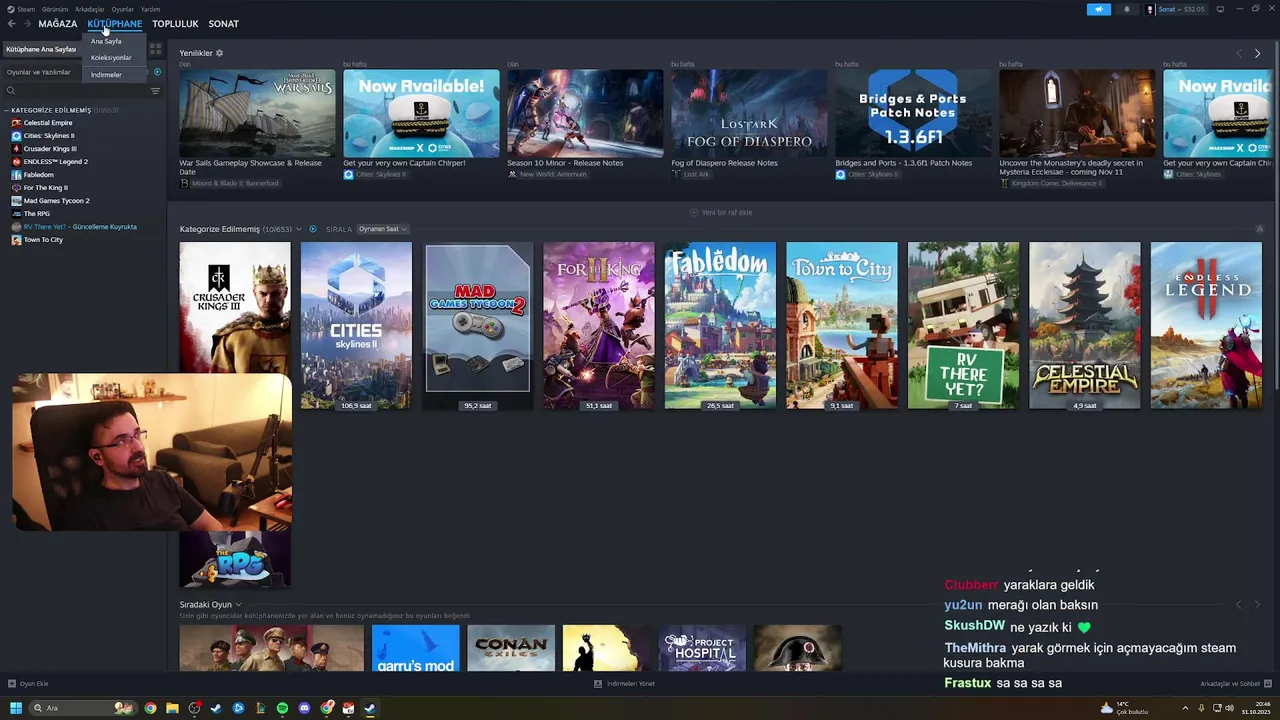Screen dimensions: 1280x720
Task: Open Yenilikler settings gear
Action: 220,53
